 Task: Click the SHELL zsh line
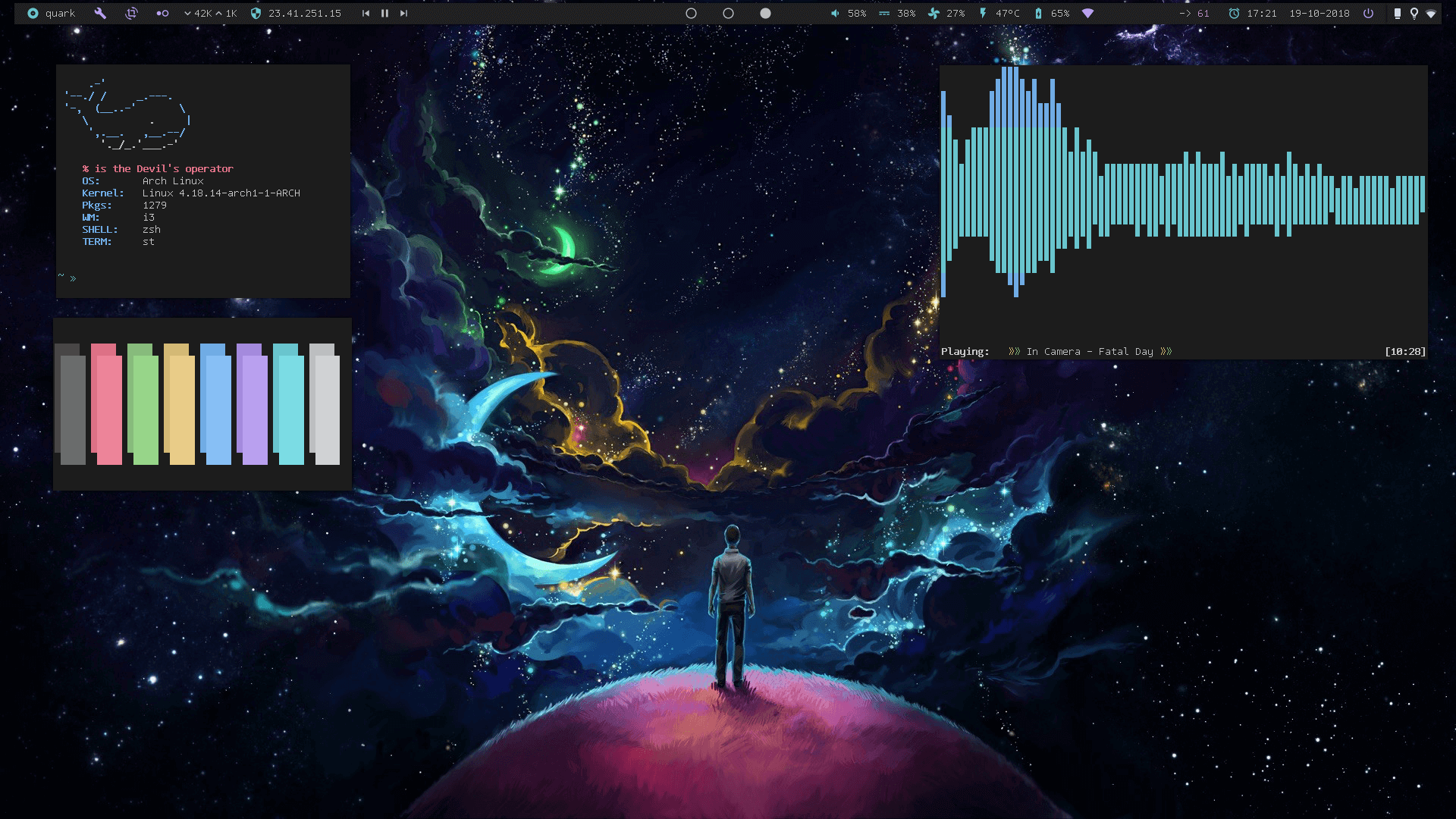pyautogui.click(x=121, y=230)
